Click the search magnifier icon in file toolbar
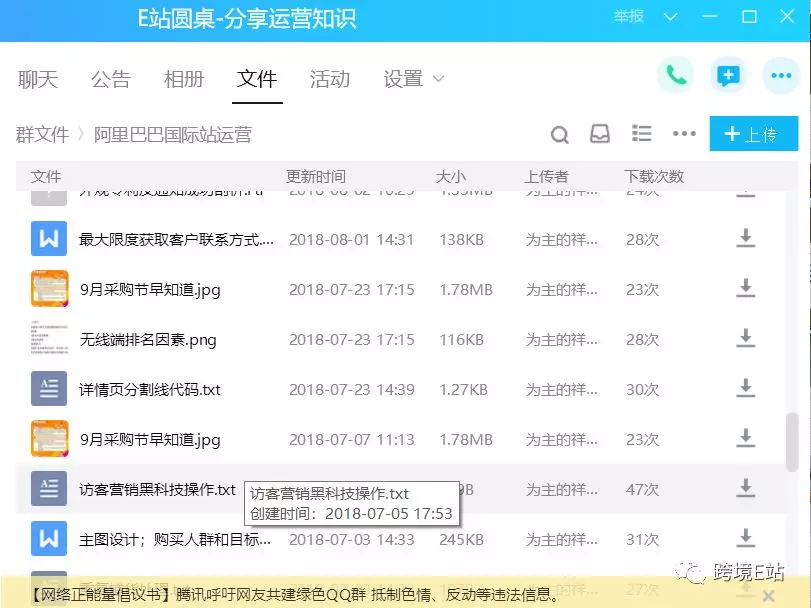This screenshot has width=811, height=608. pyautogui.click(x=560, y=135)
